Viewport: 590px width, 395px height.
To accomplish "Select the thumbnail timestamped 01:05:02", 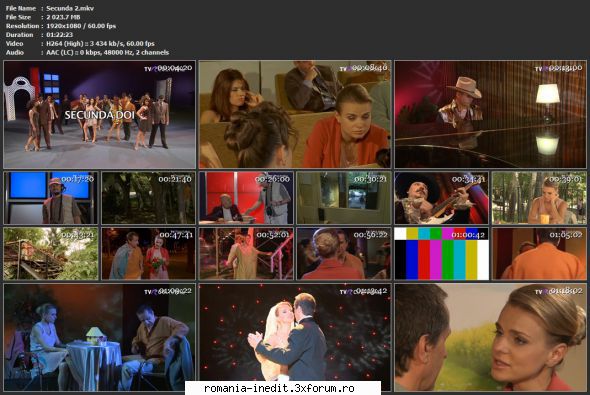I will [x=539, y=254].
